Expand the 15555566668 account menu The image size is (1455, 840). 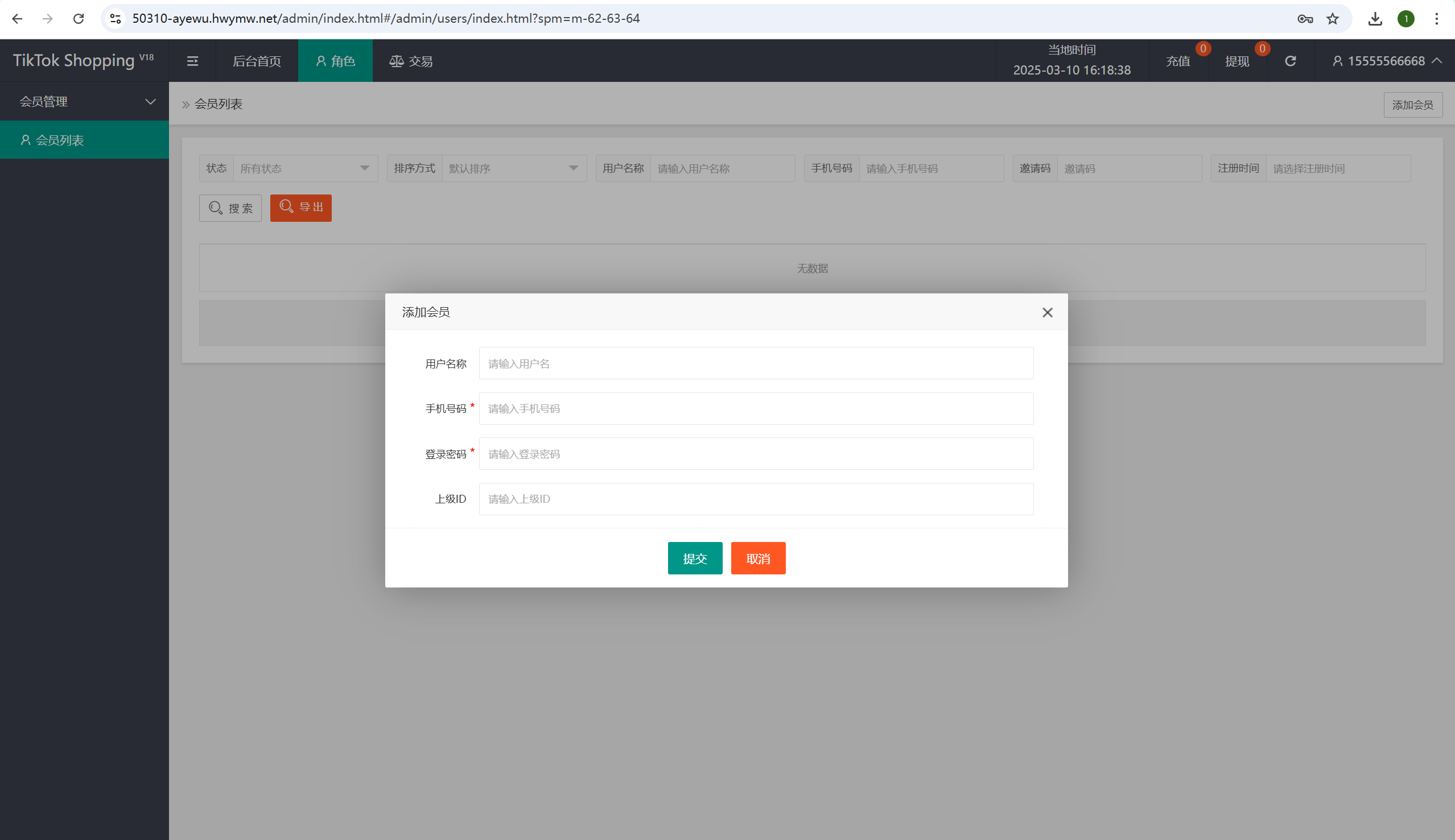(1386, 61)
